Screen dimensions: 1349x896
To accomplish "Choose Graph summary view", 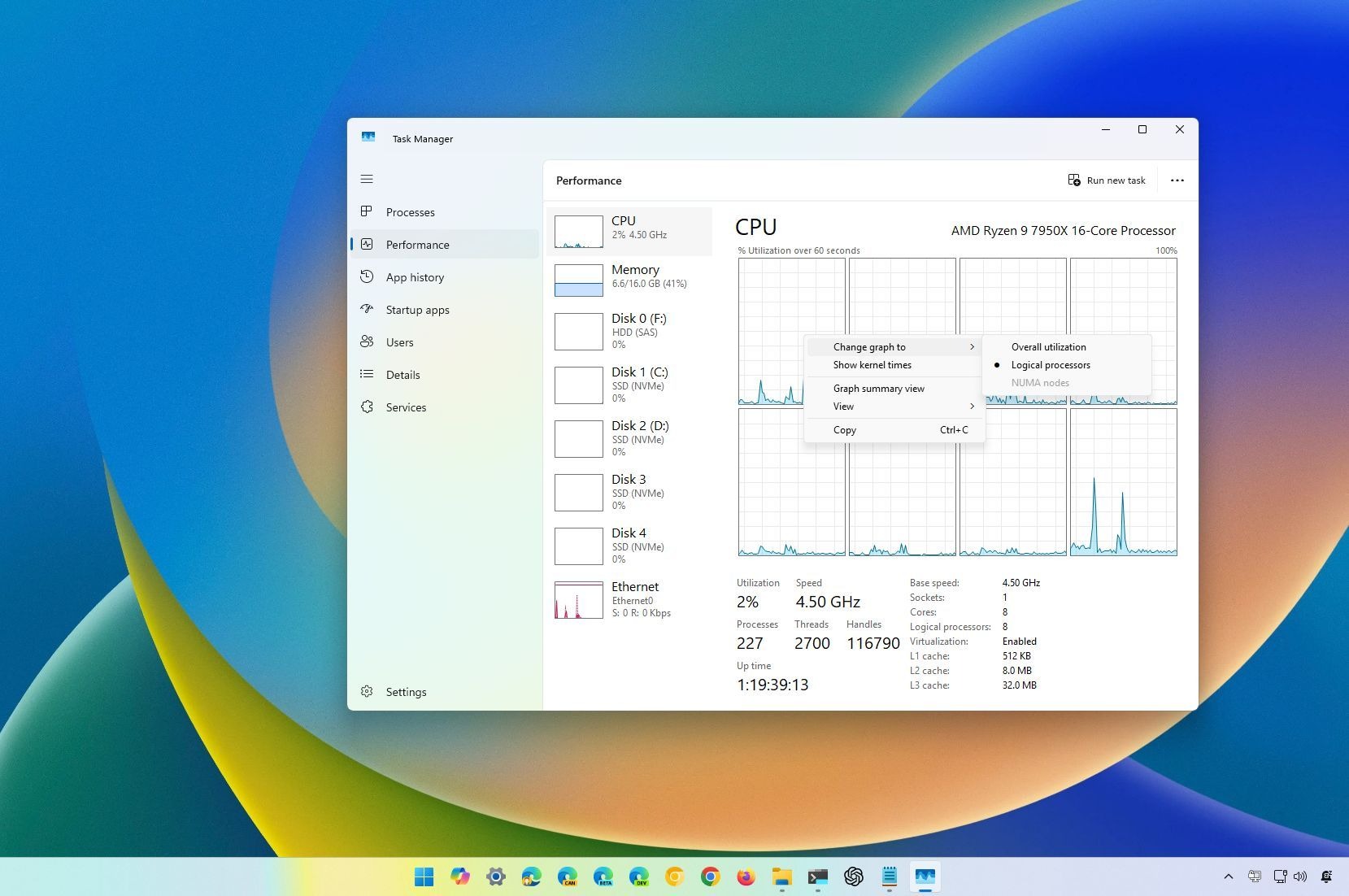I will 878,388.
